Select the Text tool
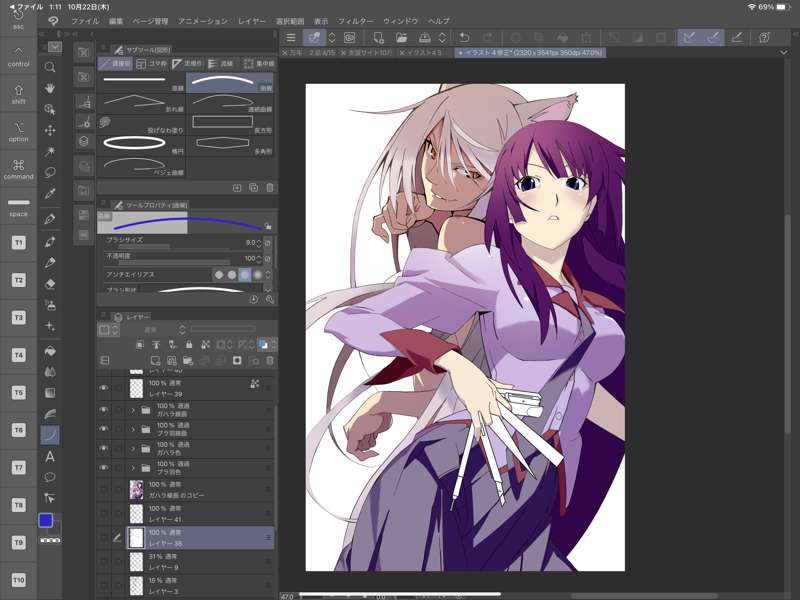800x600 pixels. 49,456
